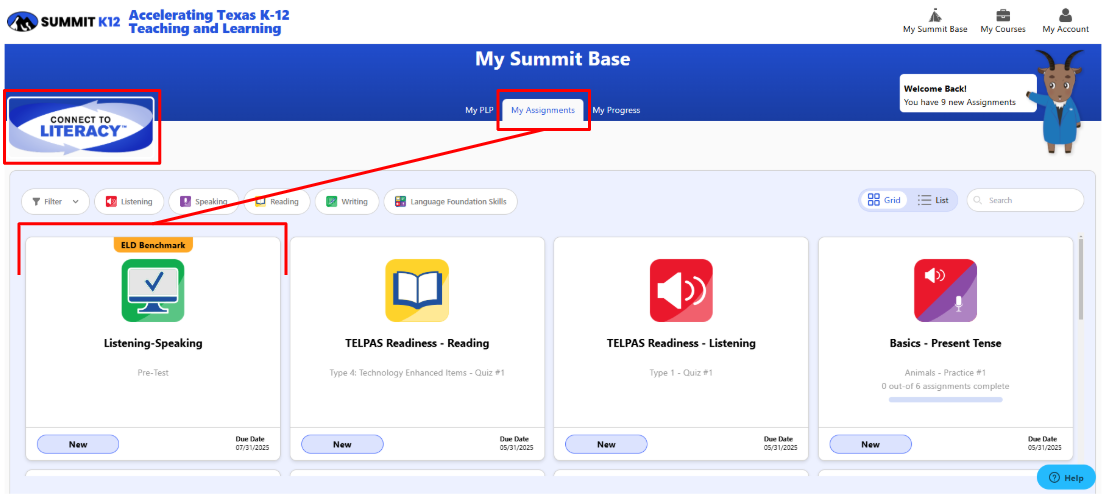This screenshot has width=1105, height=503.
Task: Click the Pre-Test subtitle text
Action: [x=153, y=373]
